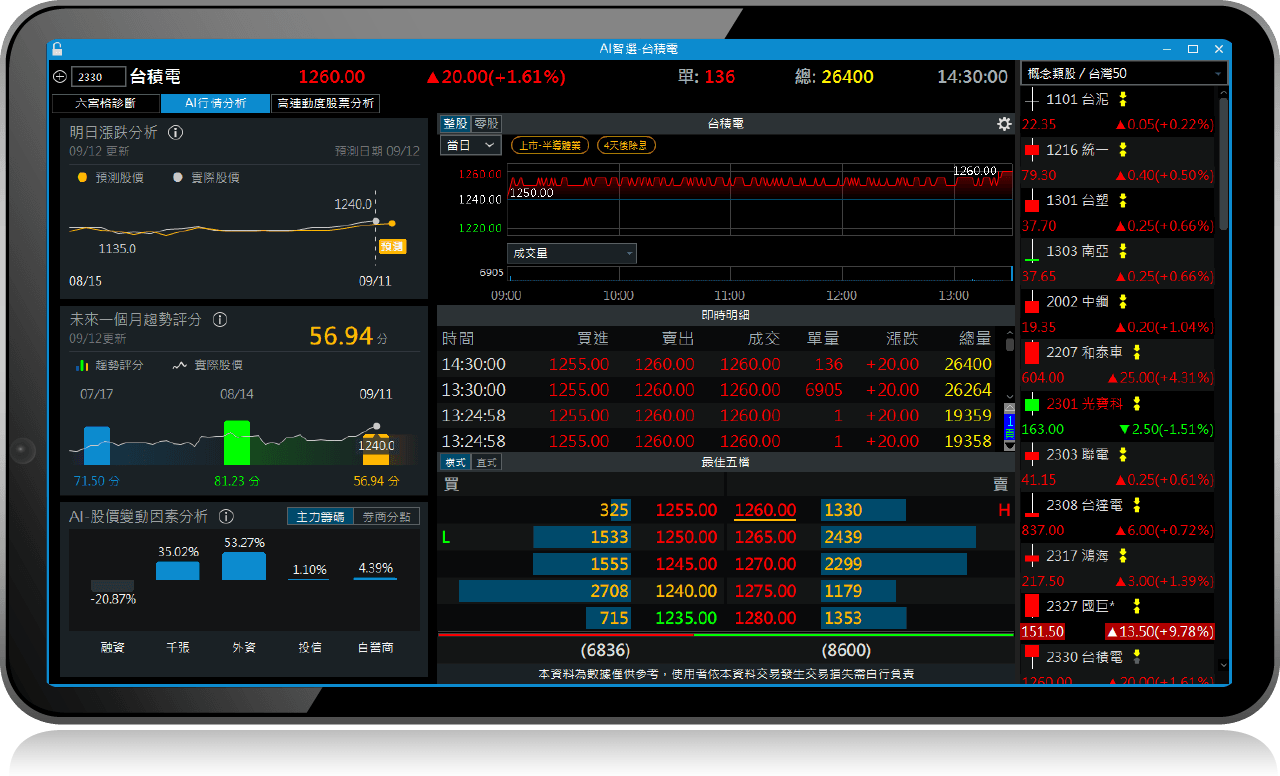Screen dimensions: 1280x776
Task: Open the 當日 period dropdown
Action: (x=470, y=145)
